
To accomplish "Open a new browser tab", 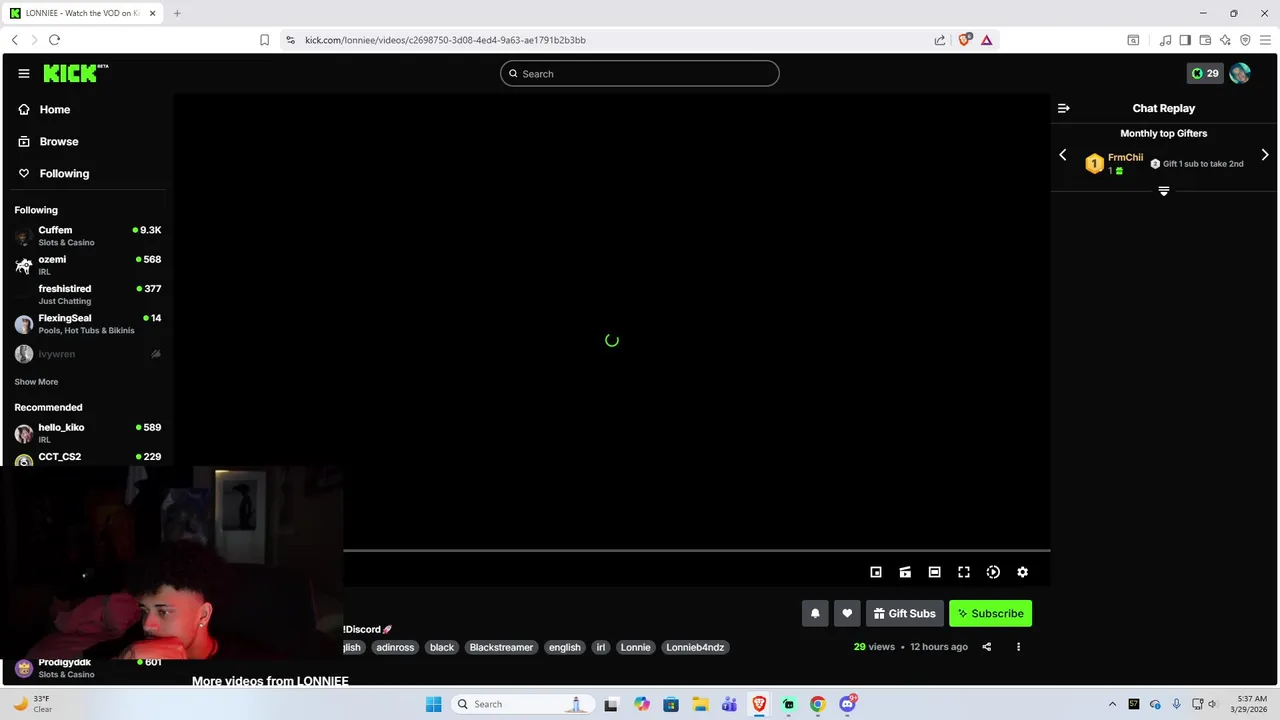I will coord(177,13).
